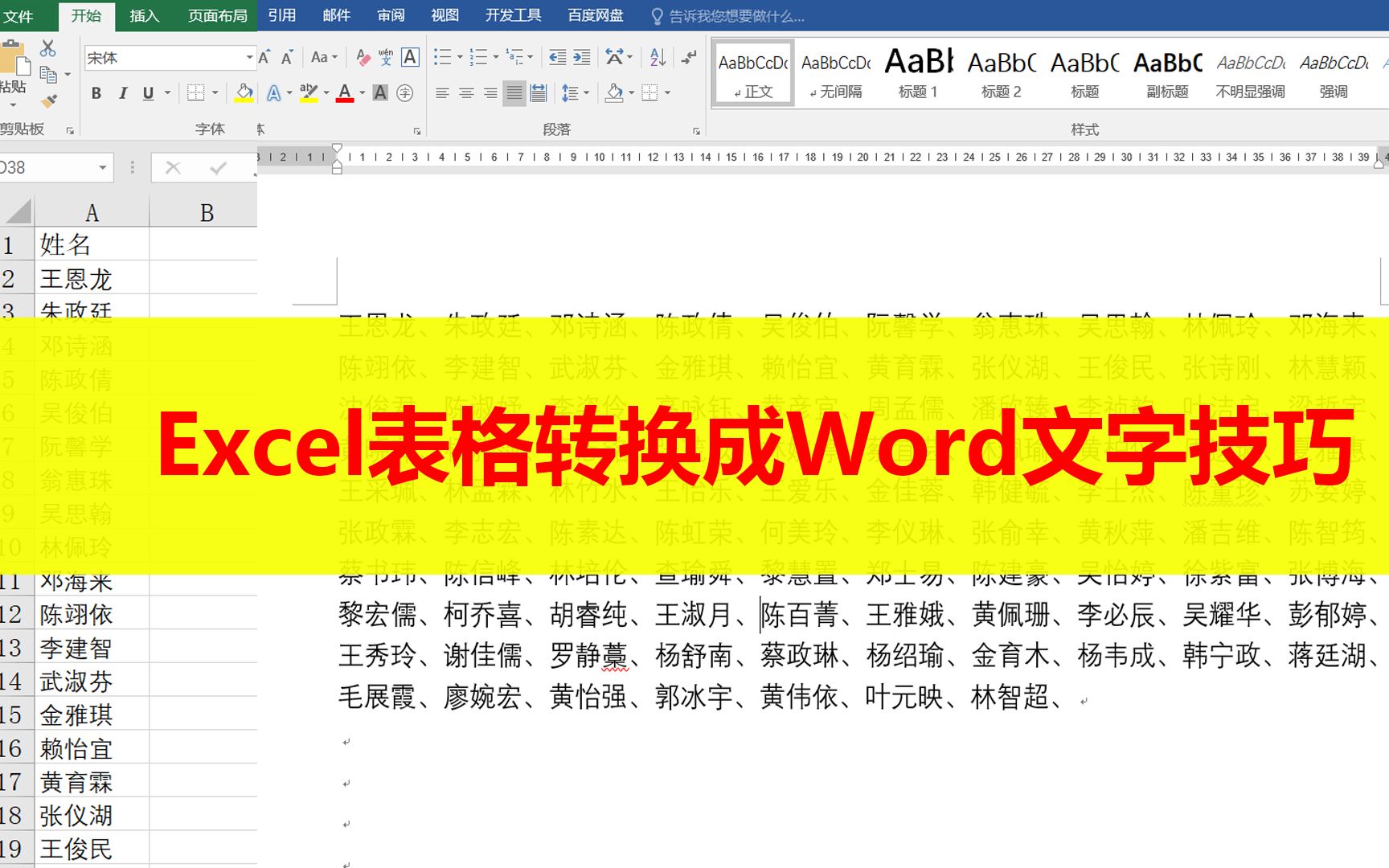
Task: Apply the 正文 style
Action: coord(753,73)
